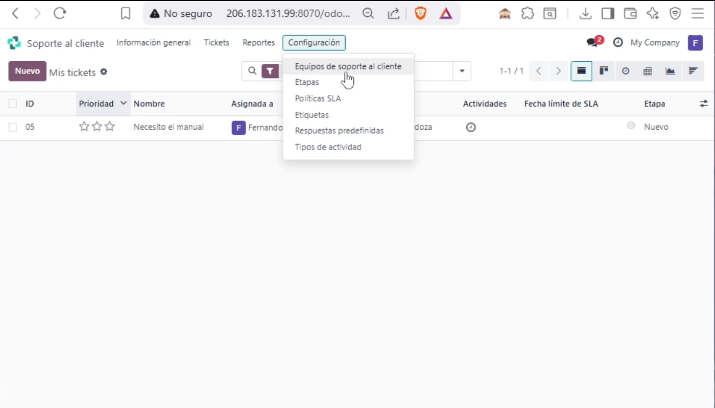Sort by the Nombre column header
The width and height of the screenshot is (715, 408).
click(149, 104)
